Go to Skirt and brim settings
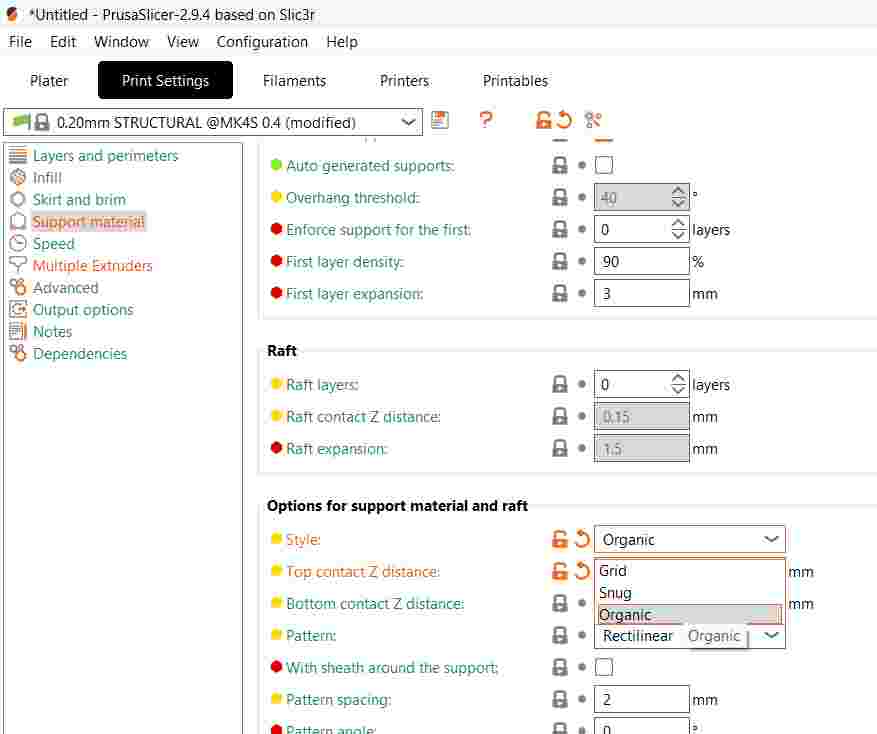 click(79, 200)
